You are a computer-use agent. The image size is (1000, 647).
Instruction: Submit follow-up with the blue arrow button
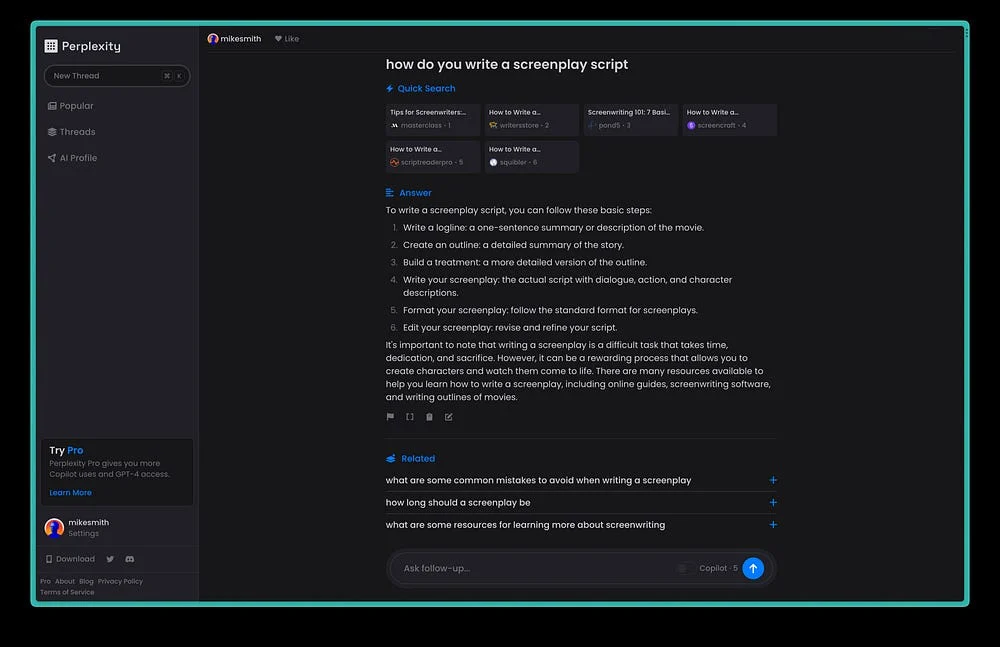[x=753, y=569]
